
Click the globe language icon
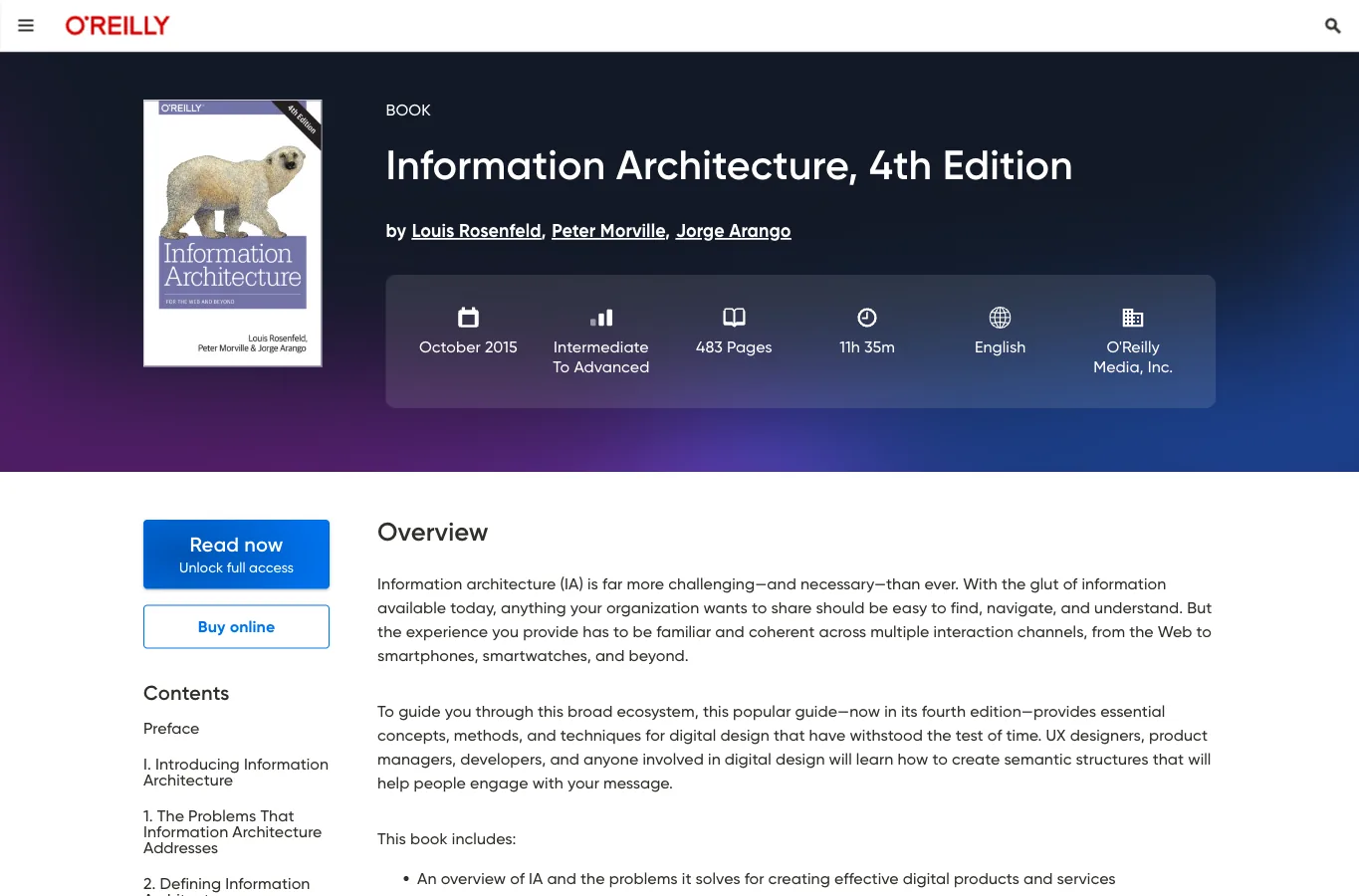pos(1000,318)
